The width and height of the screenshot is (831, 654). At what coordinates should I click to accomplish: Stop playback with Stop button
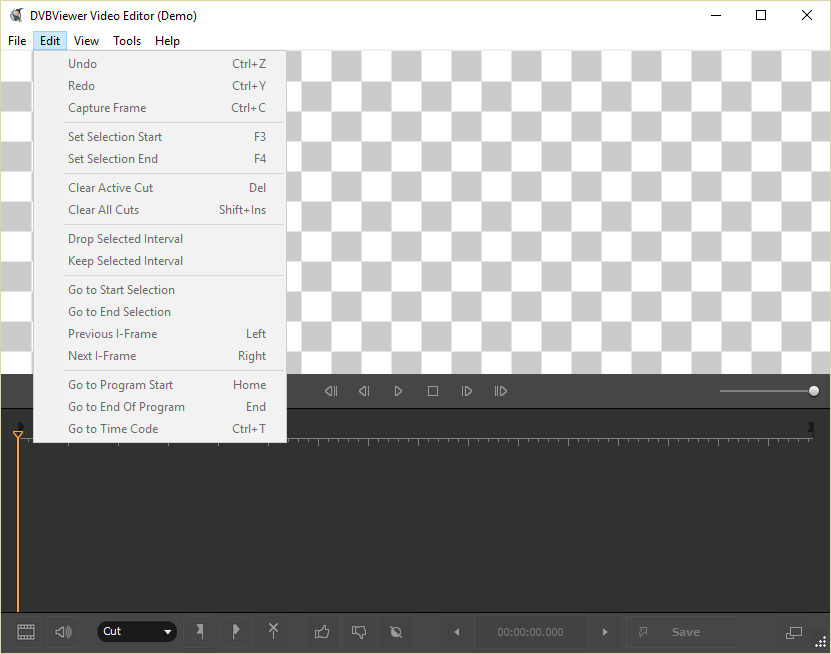(433, 391)
